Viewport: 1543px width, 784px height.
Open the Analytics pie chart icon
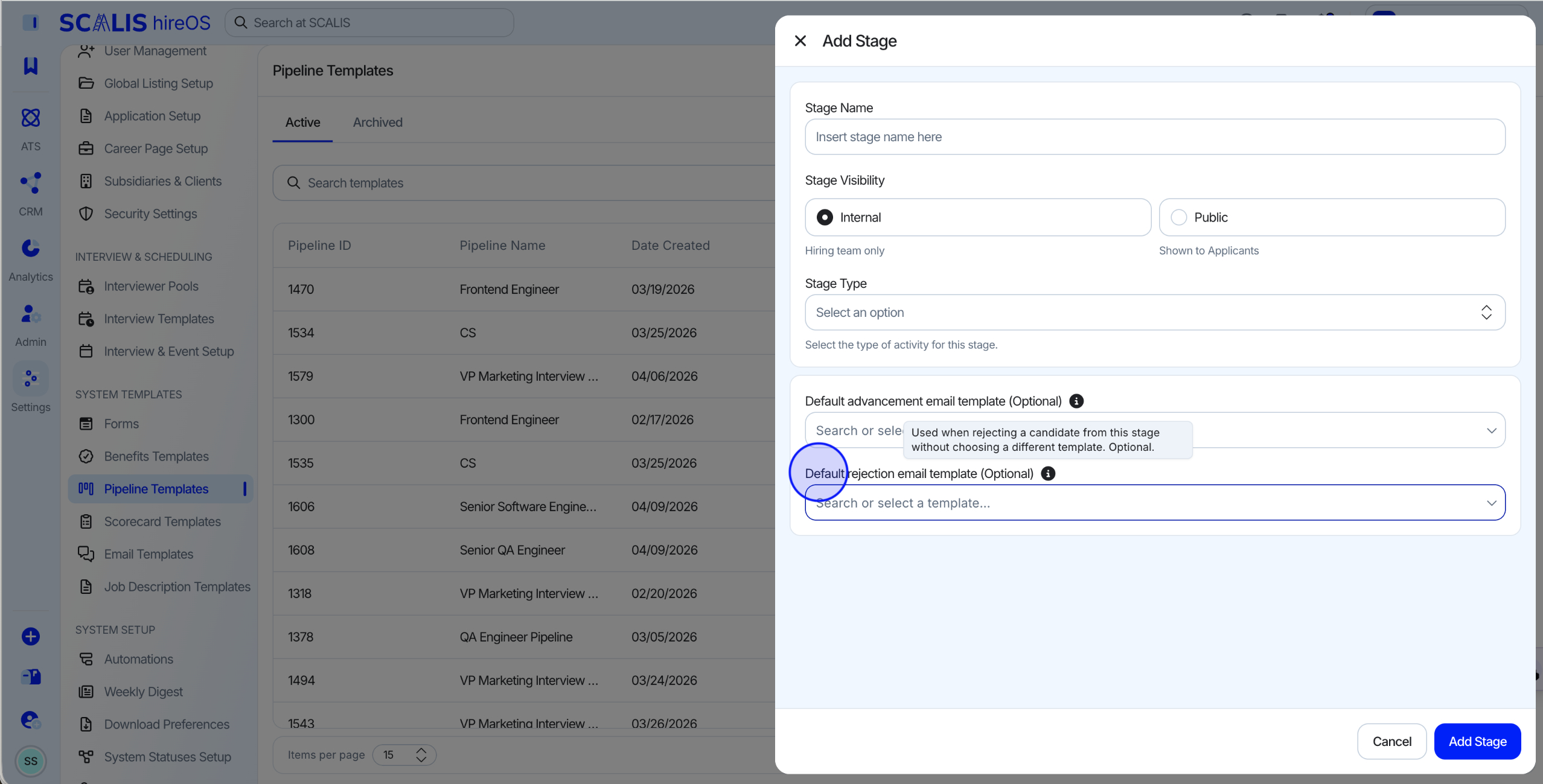click(x=31, y=248)
